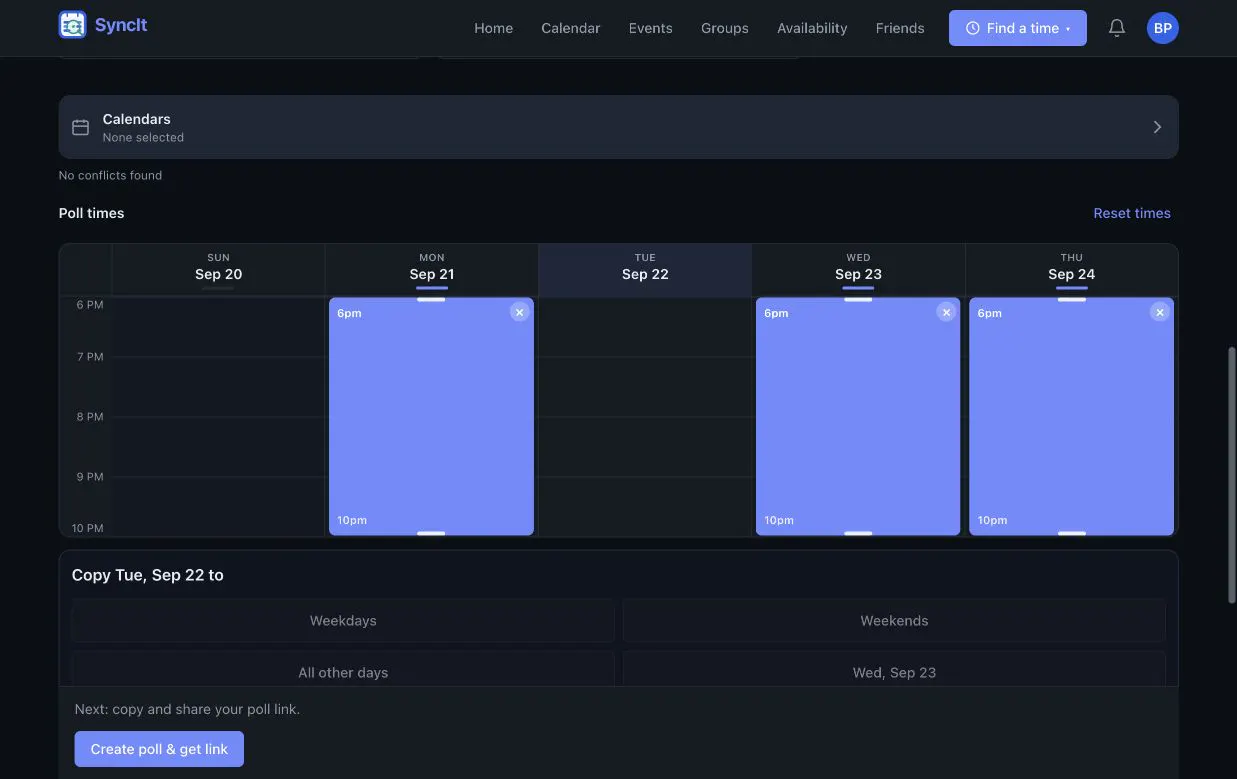Click the 9 PM time label
The image size is (1237, 779).
pyautogui.click(x=90, y=477)
